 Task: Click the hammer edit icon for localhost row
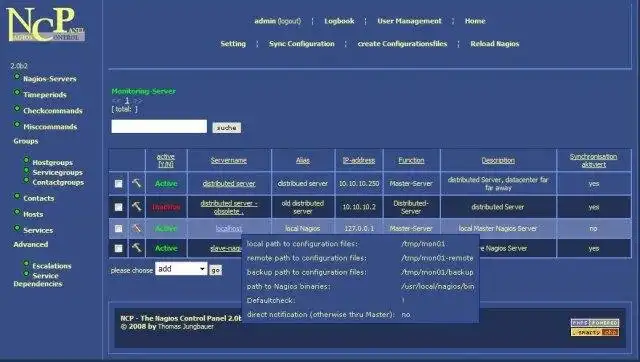[x=136, y=228]
